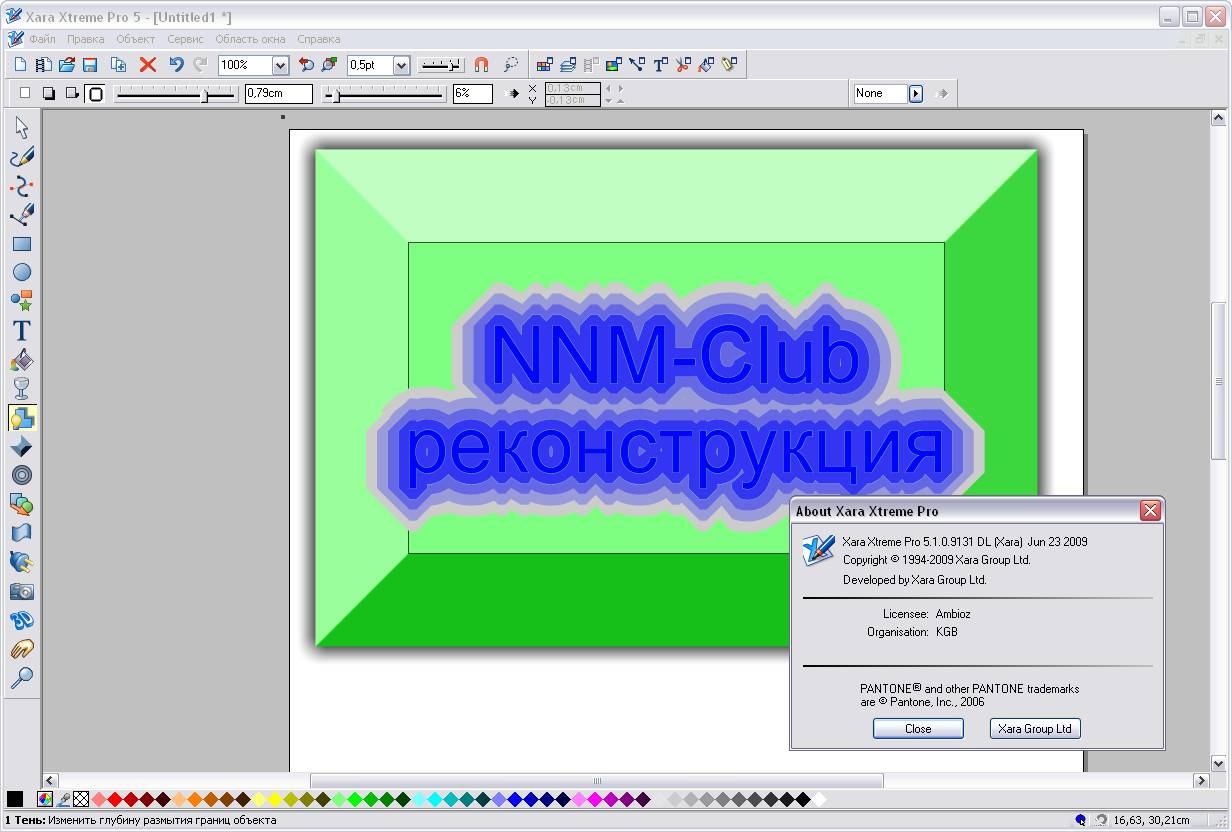Click the No colour crosshatch swatch

pos(81,799)
